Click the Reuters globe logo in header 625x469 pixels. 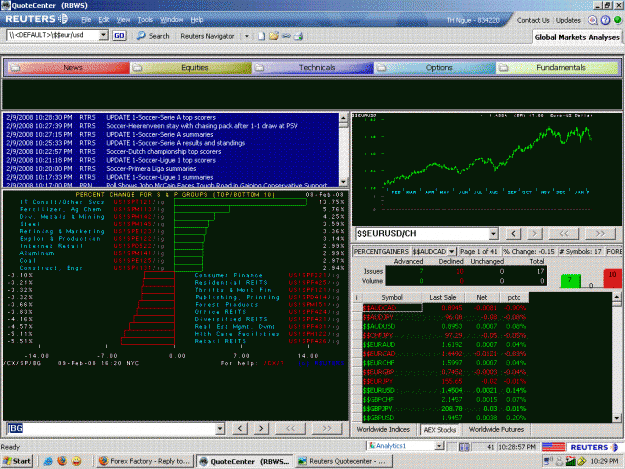(63, 19)
